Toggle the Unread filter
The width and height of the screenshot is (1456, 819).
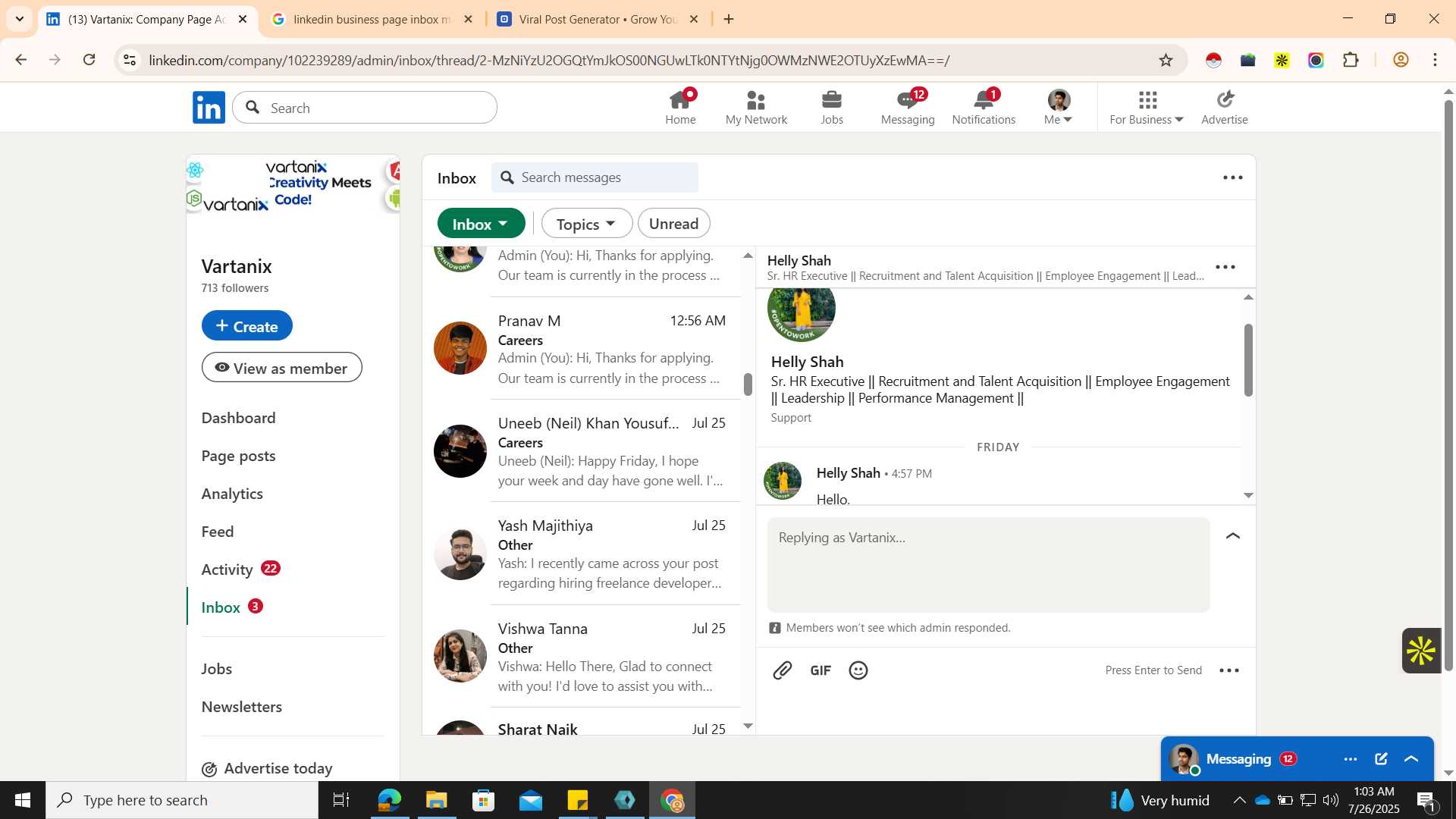coord(673,224)
